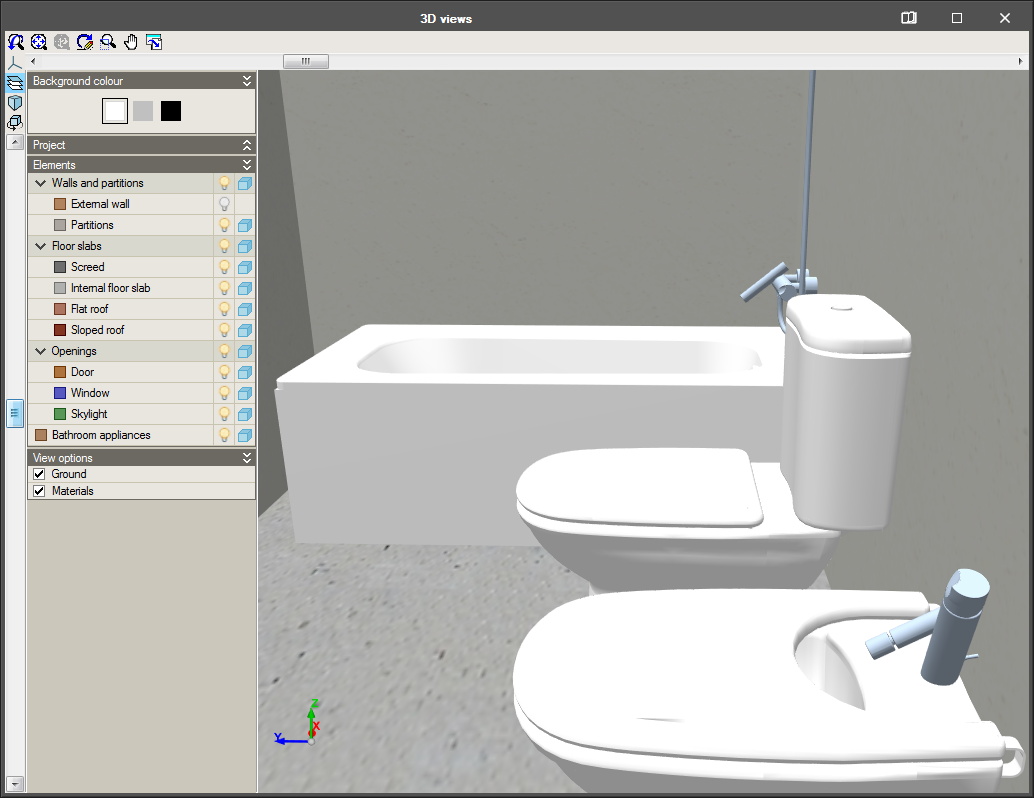Image resolution: width=1034 pixels, height=798 pixels.
Task: Click the horizontal scrollbar left arrow
Action: click(34, 62)
